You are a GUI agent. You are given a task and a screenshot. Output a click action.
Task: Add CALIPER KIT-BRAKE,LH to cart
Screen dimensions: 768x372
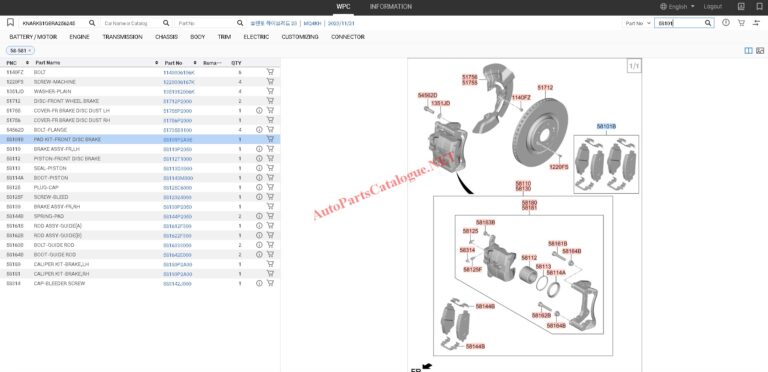[270, 264]
